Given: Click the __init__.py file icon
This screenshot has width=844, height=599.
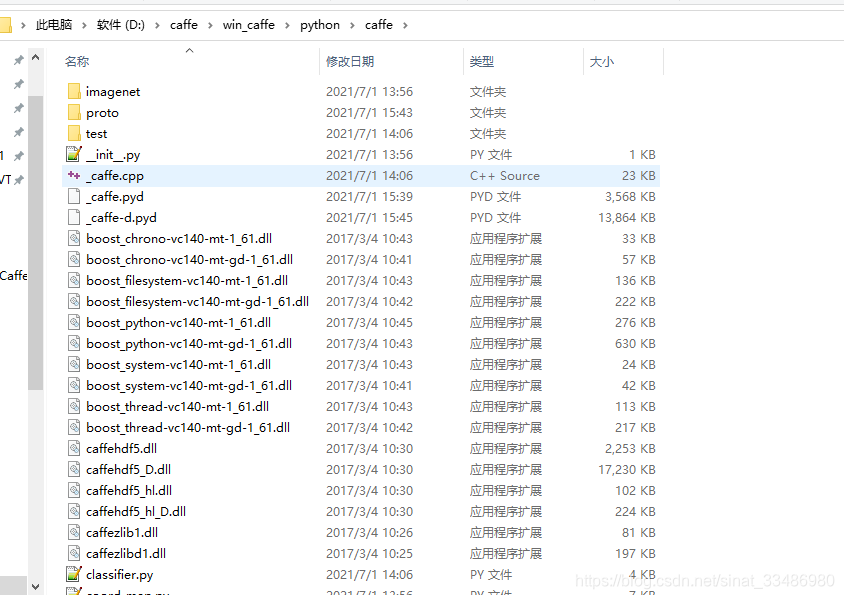Looking at the screenshot, I should point(74,154).
